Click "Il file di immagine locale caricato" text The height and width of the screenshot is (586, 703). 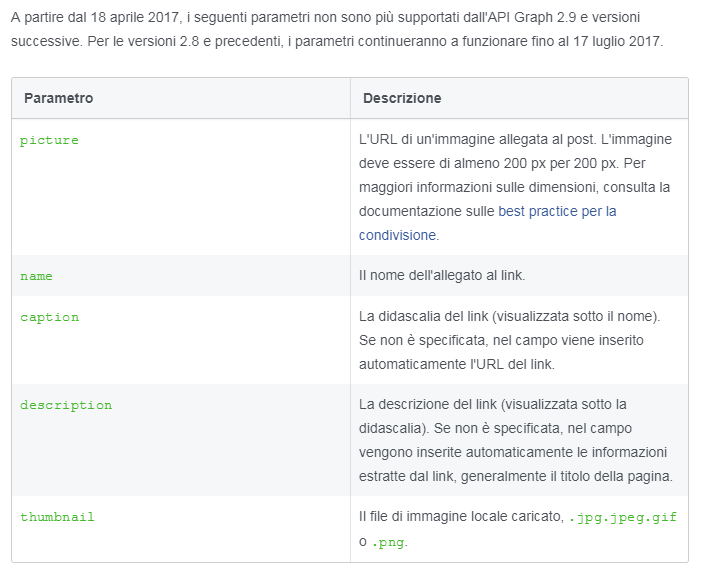pos(461,517)
